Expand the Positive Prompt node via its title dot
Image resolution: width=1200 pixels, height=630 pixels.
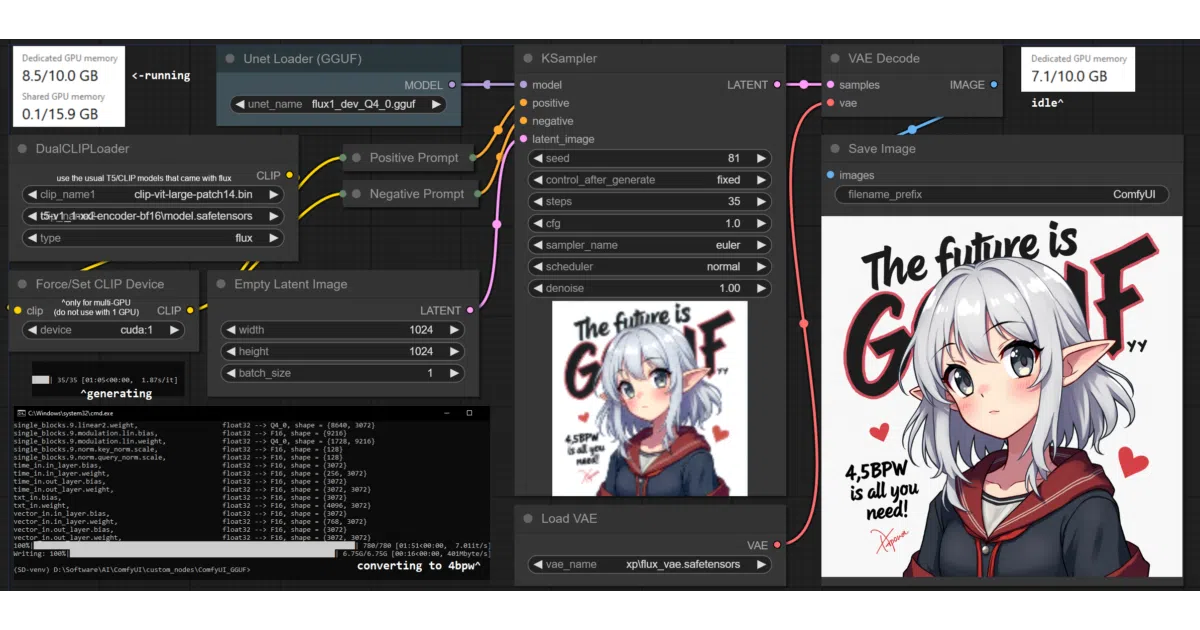pyautogui.click(x=356, y=158)
